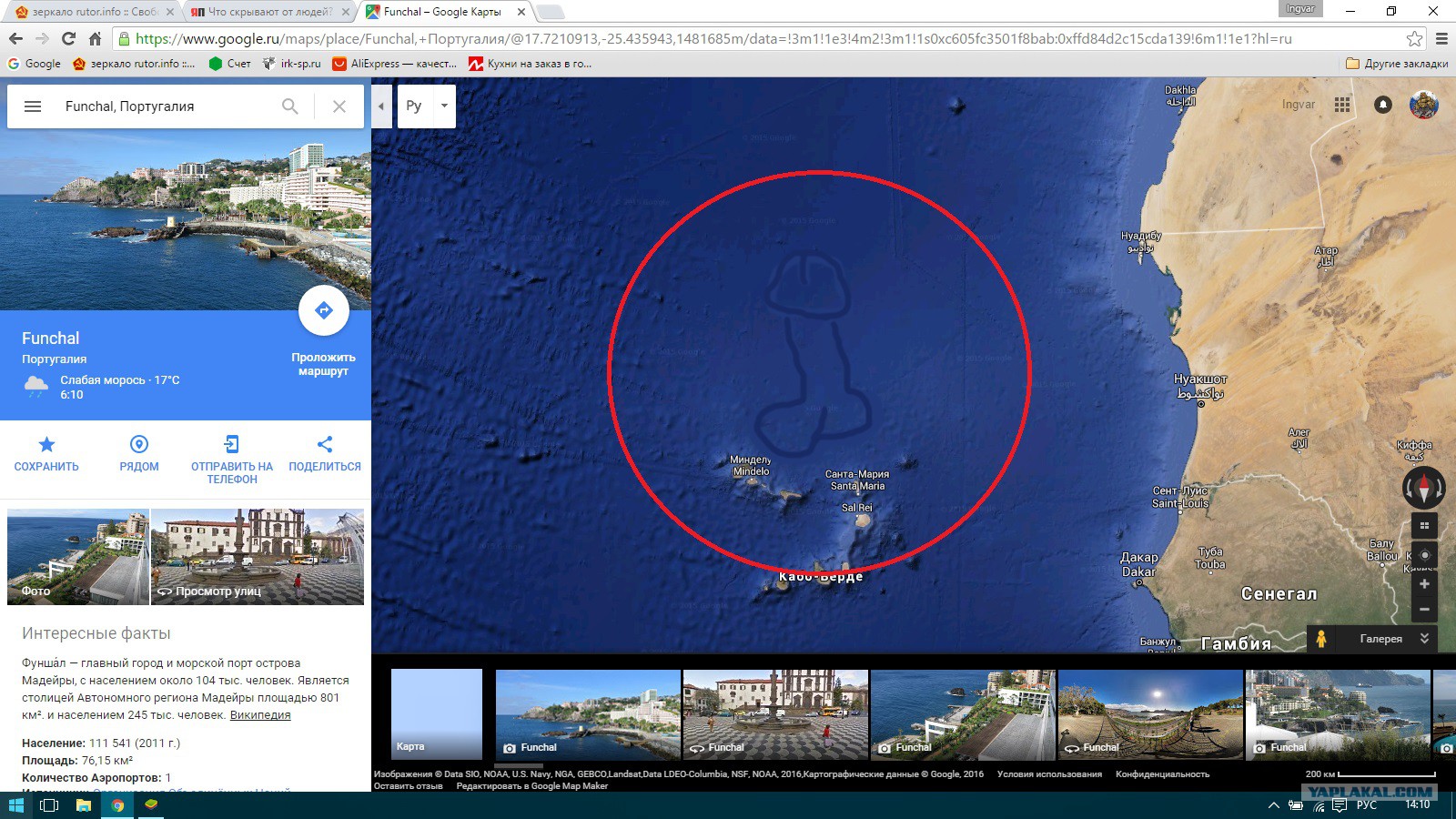
Task: Bookmark this page with the star icon
Action: (1414, 38)
